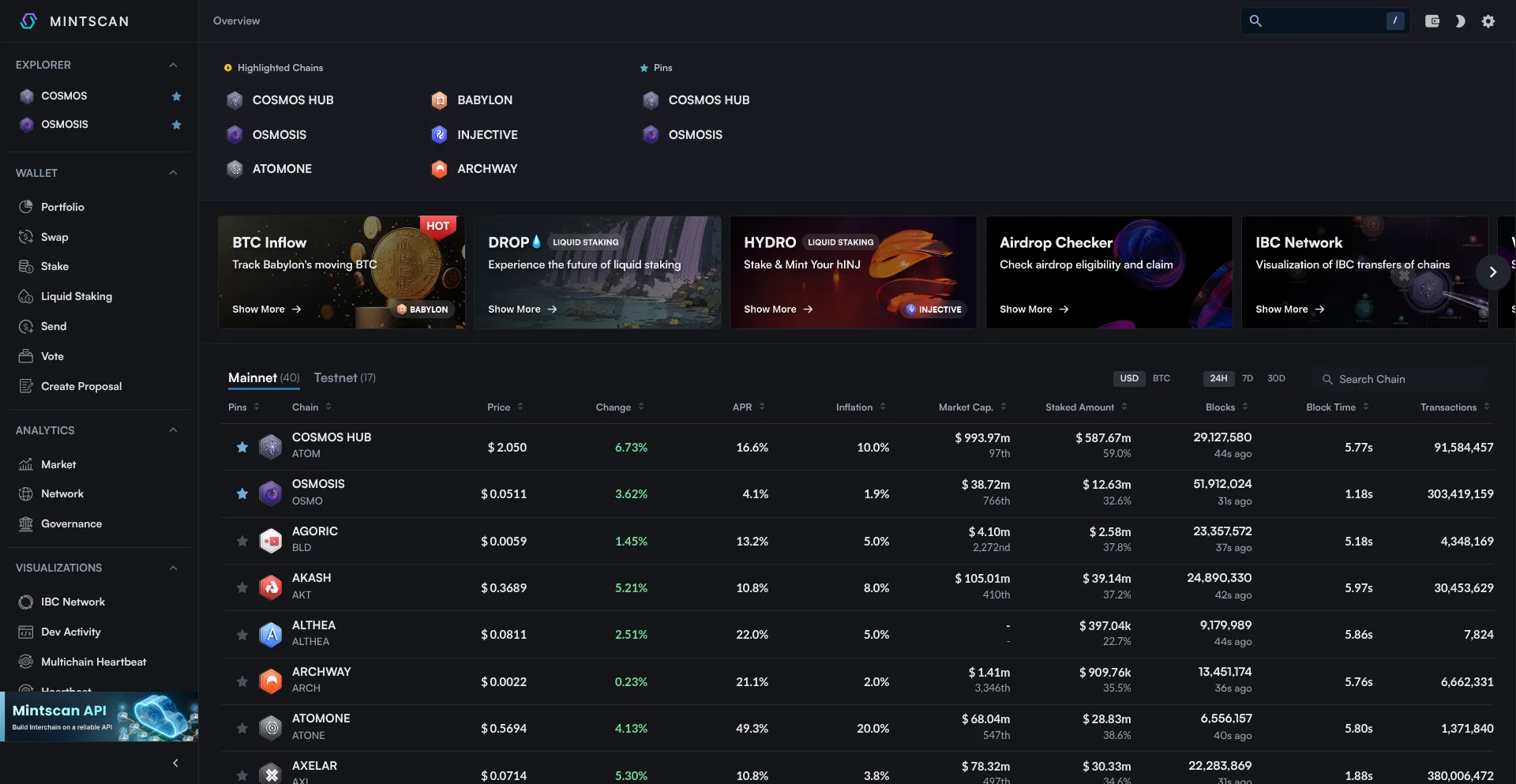Click Akash chain logo in table
This screenshot has width=1516, height=784.
coord(271,587)
